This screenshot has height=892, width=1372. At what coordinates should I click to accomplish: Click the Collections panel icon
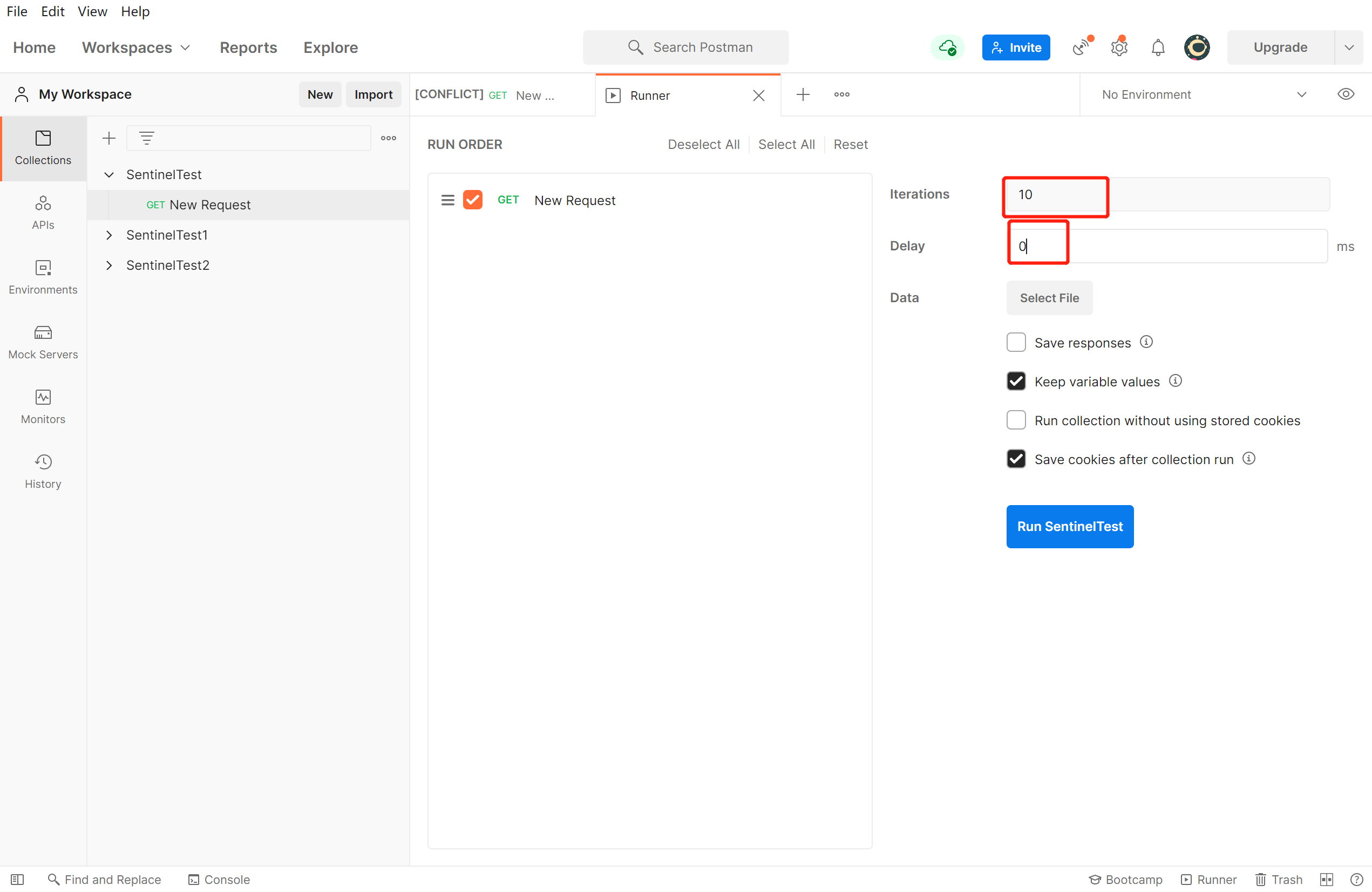coord(42,145)
